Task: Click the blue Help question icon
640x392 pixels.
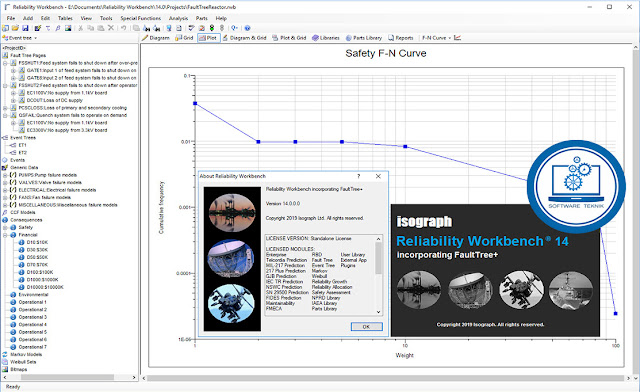Action: point(247,28)
